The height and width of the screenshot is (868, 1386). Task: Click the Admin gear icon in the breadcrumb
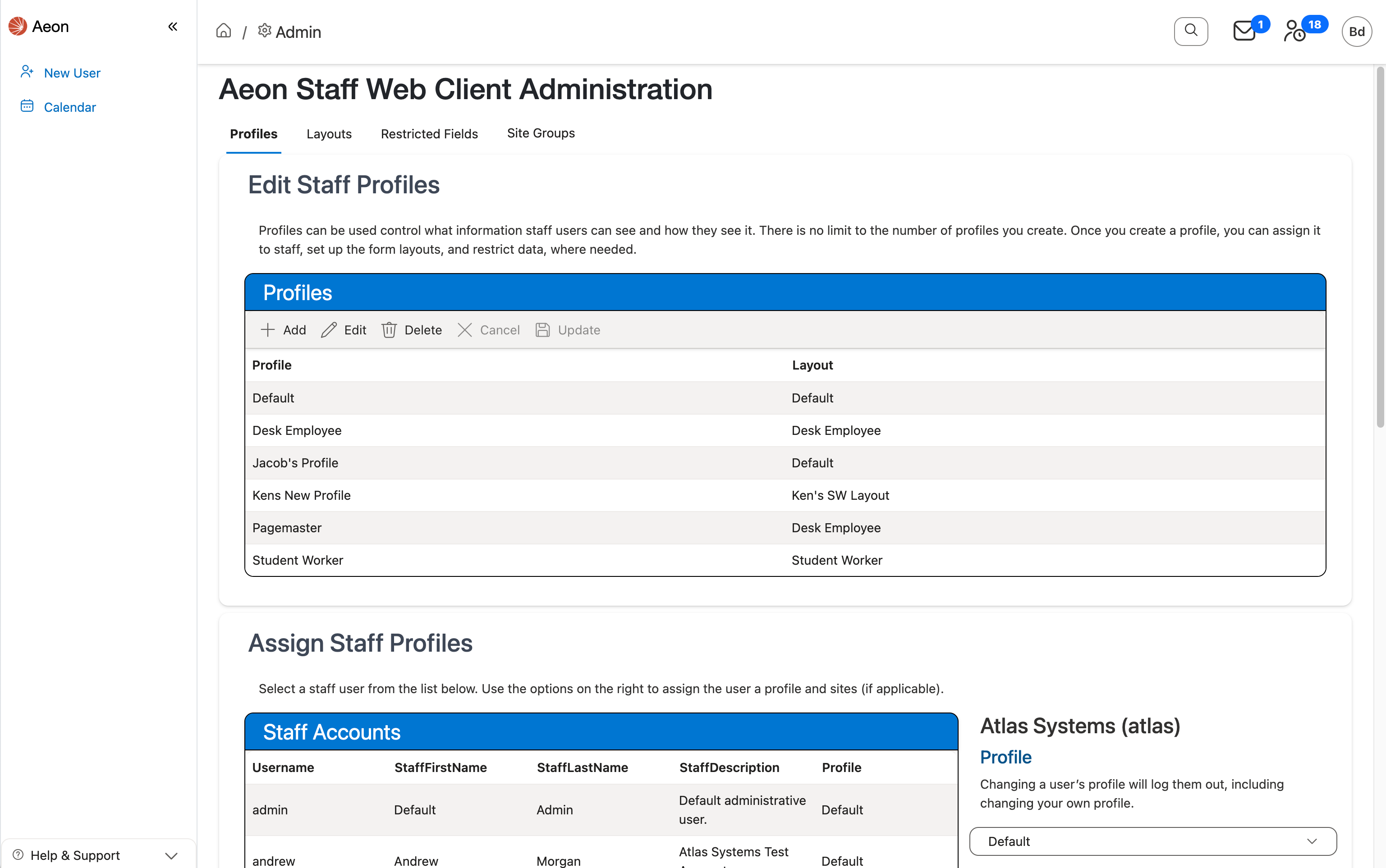tap(264, 31)
